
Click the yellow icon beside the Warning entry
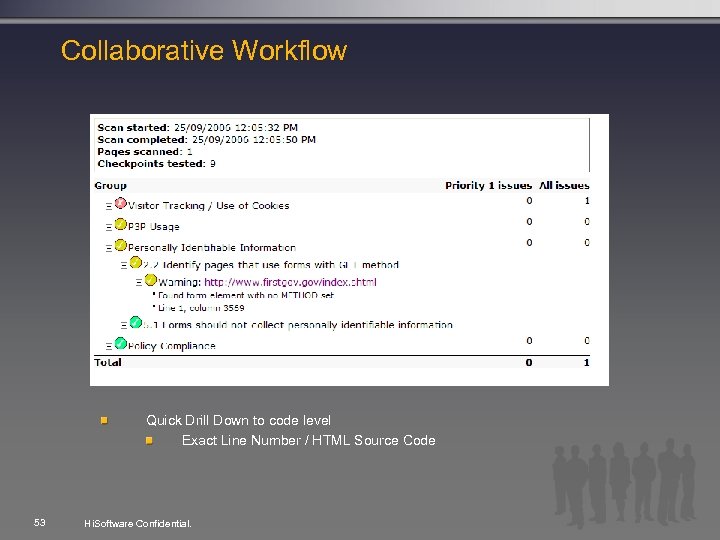click(x=151, y=280)
